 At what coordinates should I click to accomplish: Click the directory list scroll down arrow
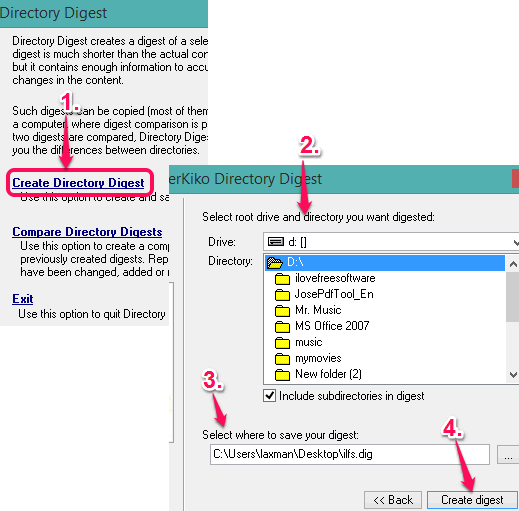tap(513, 375)
